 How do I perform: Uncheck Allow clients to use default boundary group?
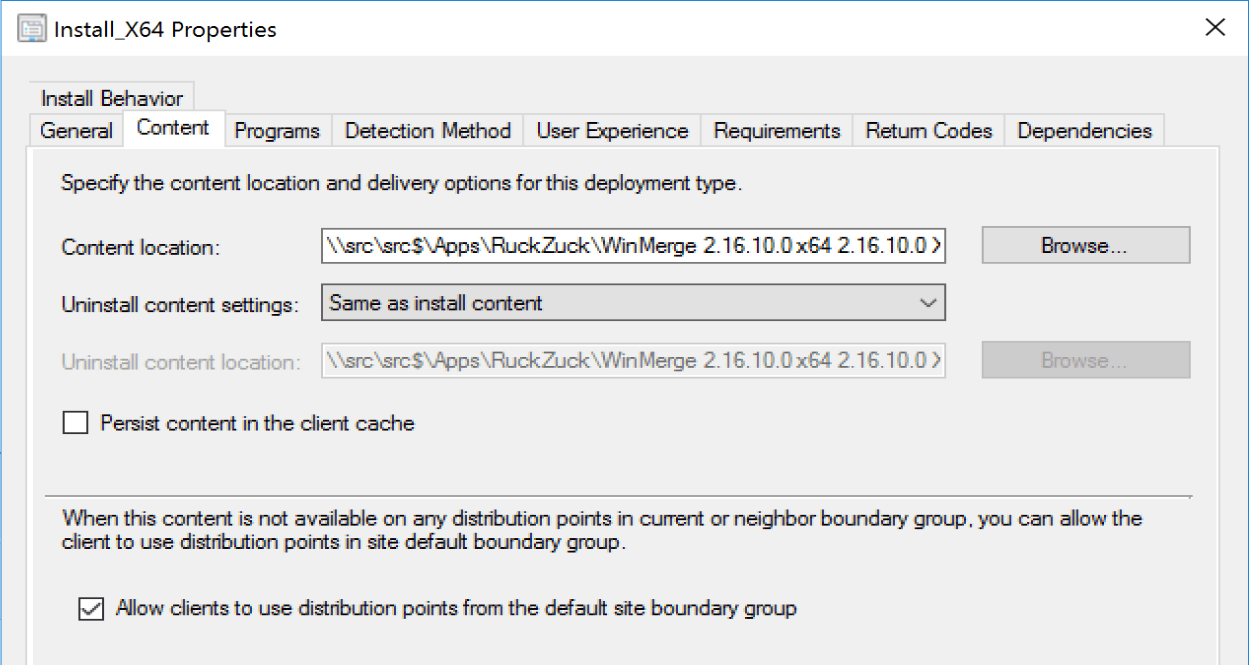[91, 608]
